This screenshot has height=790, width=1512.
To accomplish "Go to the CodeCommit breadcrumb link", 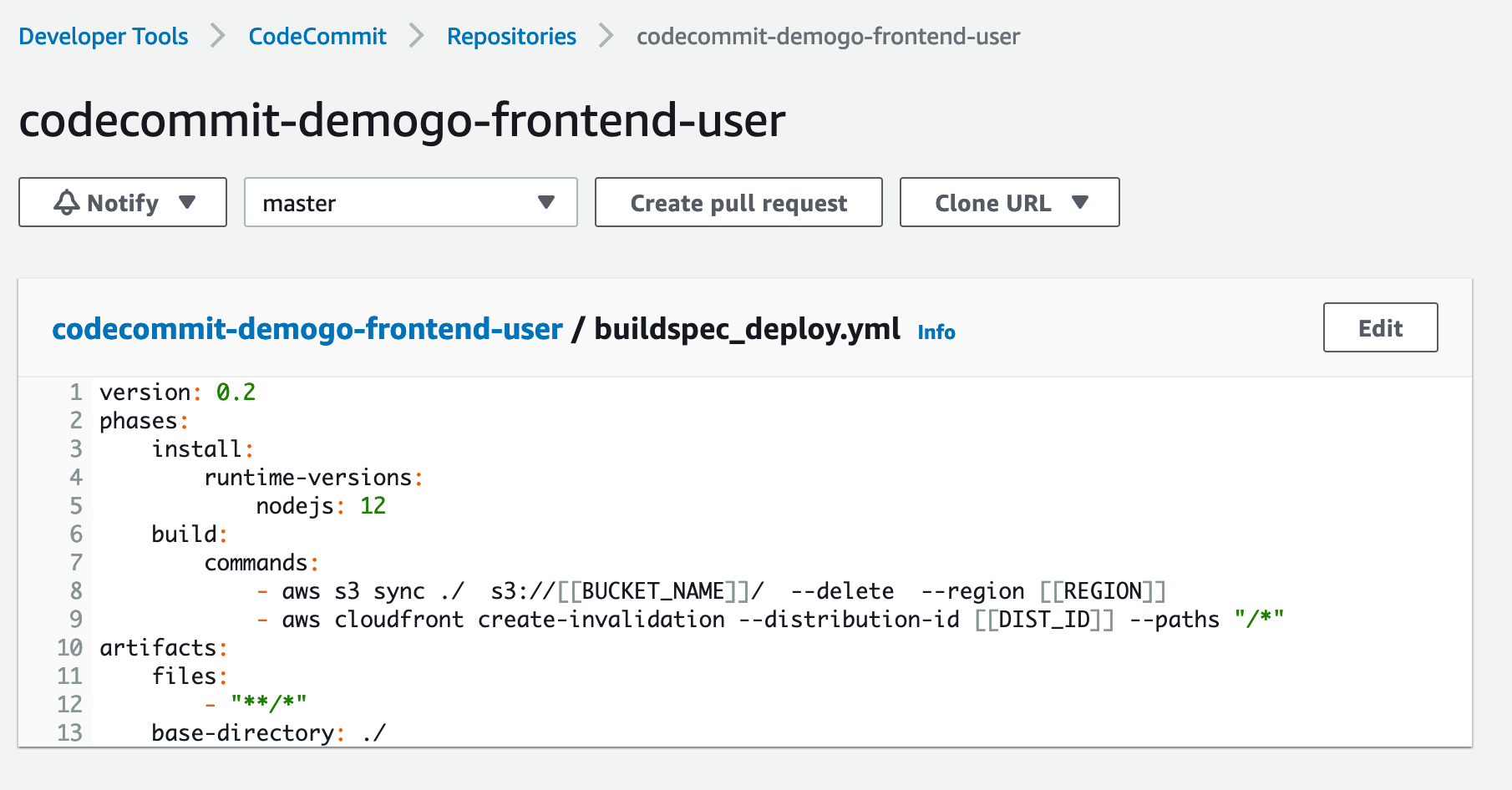I will [x=317, y=37].
